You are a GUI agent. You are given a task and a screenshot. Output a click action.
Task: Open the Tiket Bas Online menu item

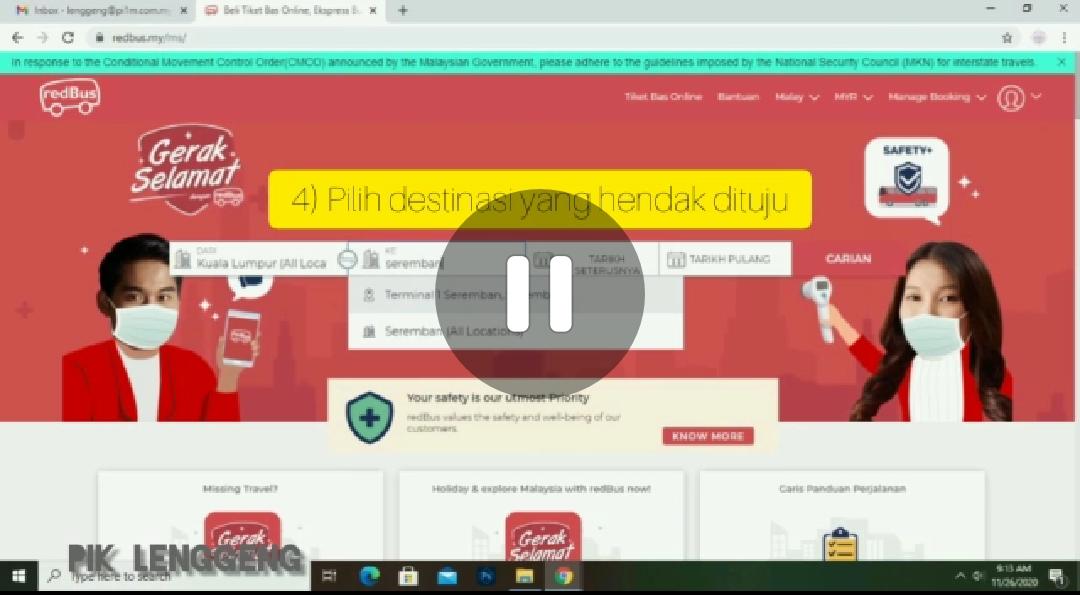coord(663,97)
